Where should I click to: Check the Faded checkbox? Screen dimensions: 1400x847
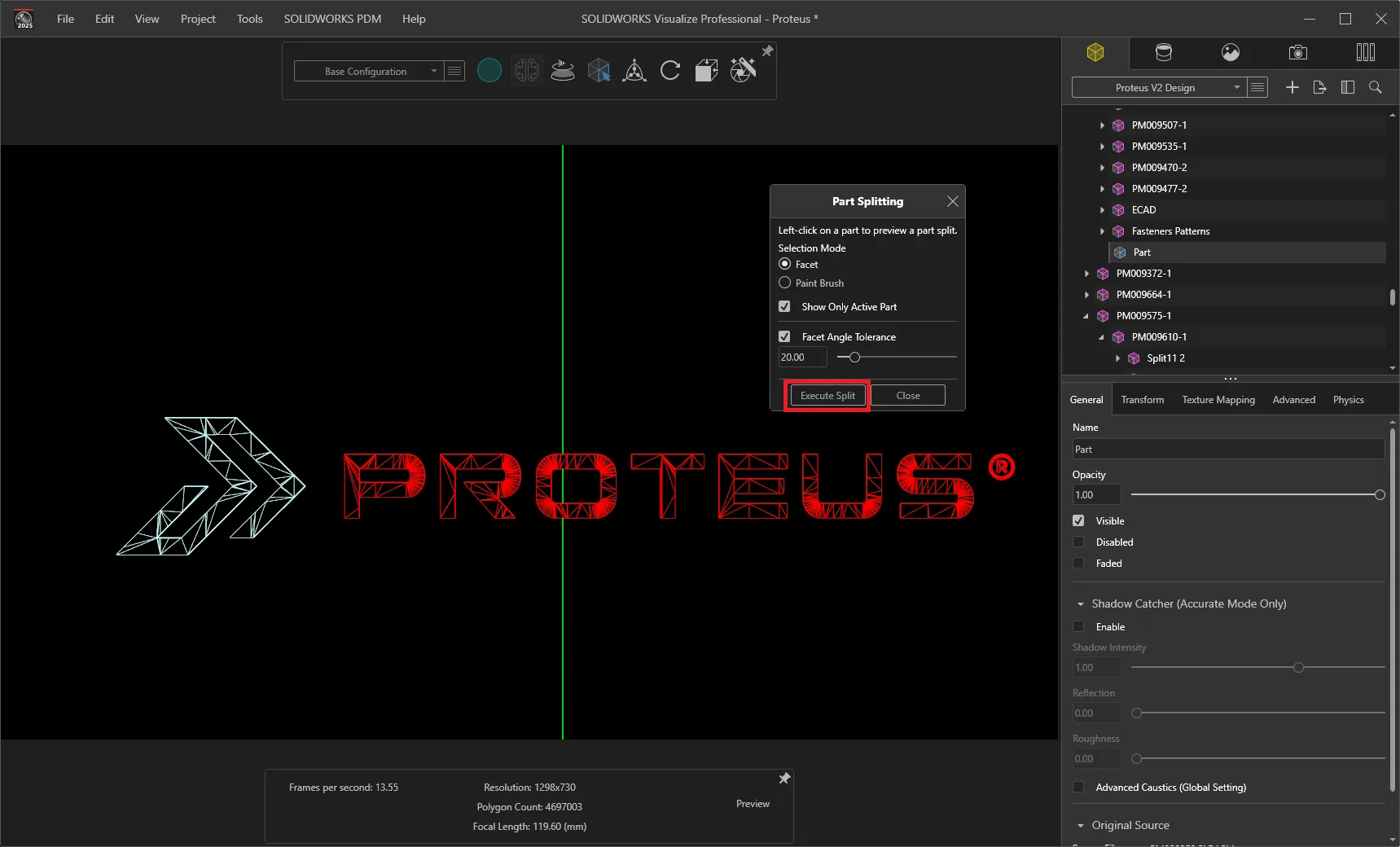[1078, 563]
